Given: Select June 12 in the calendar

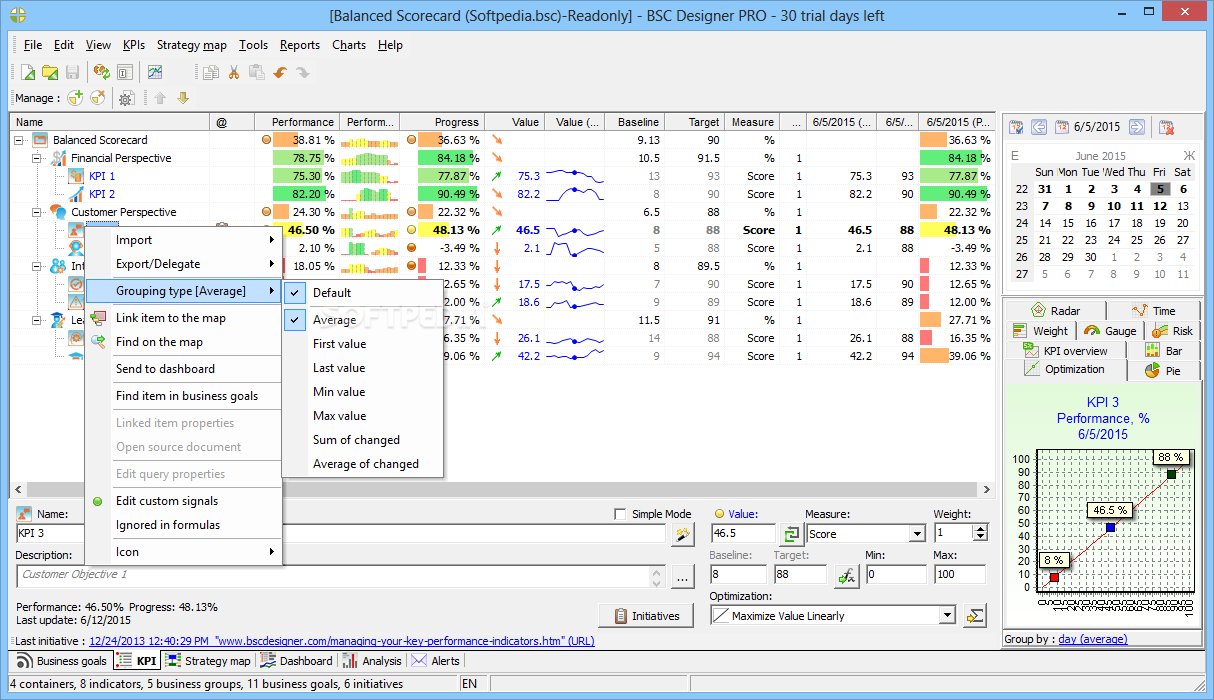Looking at the screenshot, I should (1159, 206).
